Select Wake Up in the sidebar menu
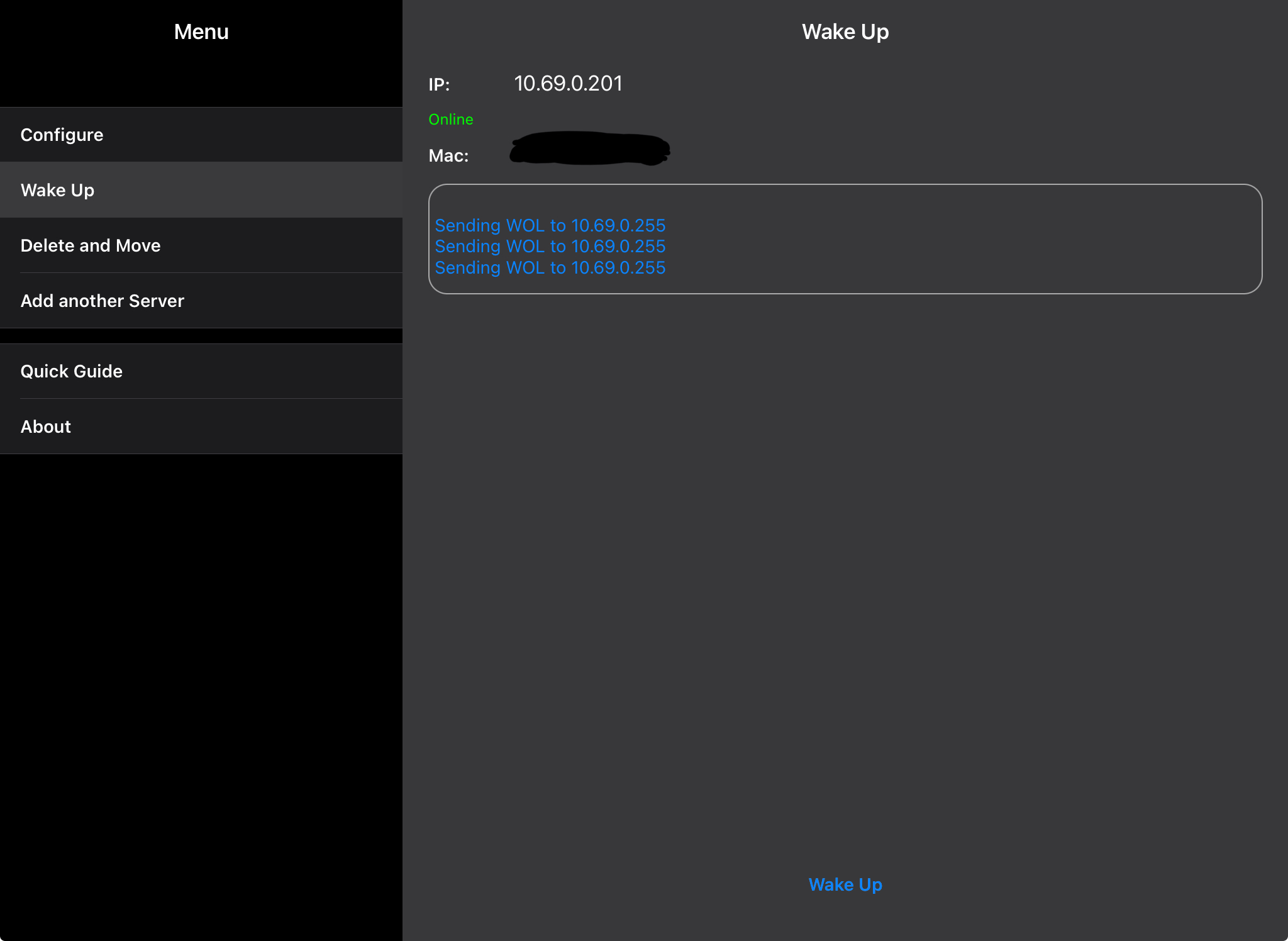 [x=57, y=190]
